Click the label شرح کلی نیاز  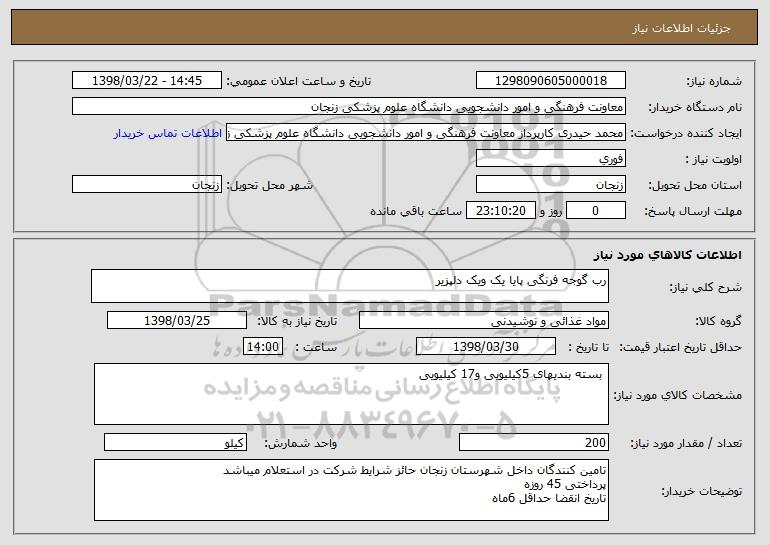[x=706, y=287]
